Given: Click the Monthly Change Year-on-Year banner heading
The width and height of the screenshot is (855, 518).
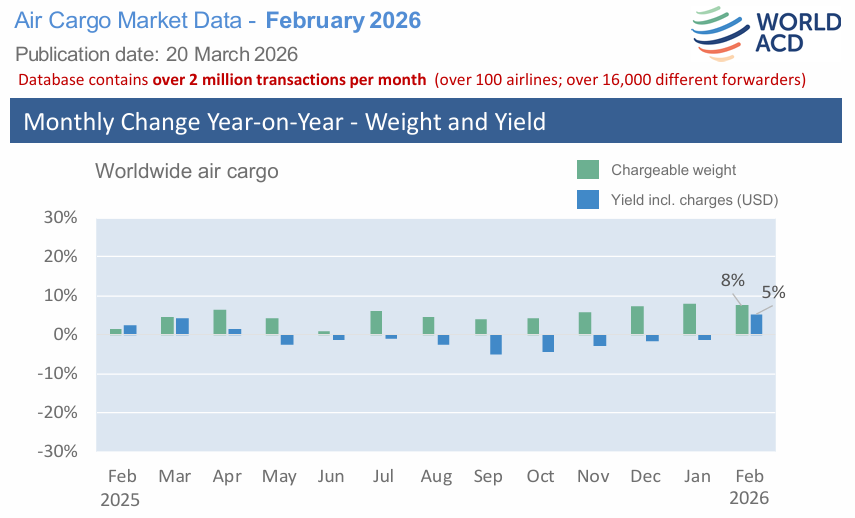Looking at the screenshot, I should (x=284, y=122).
